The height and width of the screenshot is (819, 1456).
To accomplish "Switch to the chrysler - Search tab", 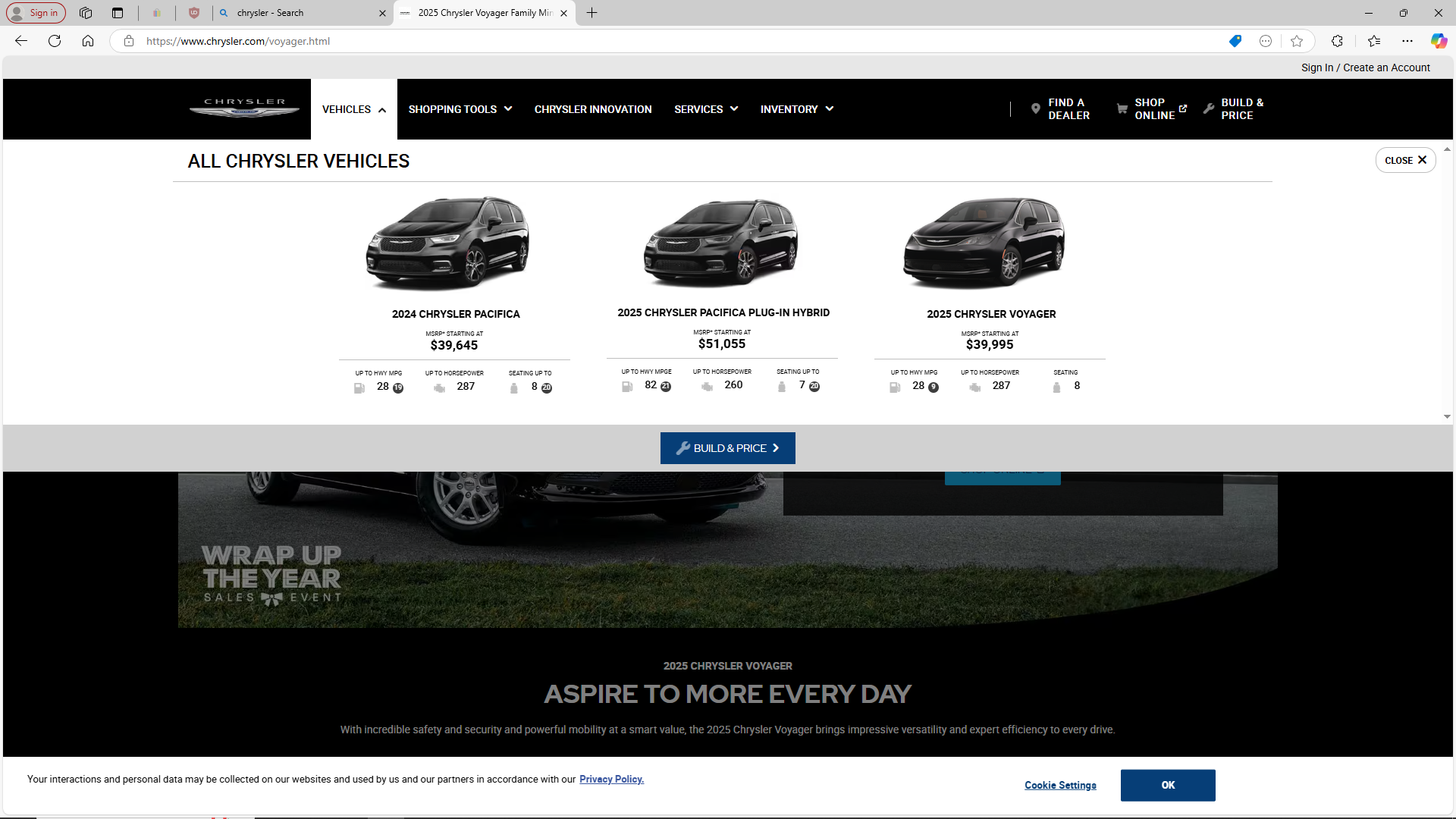I will (296, 13).
